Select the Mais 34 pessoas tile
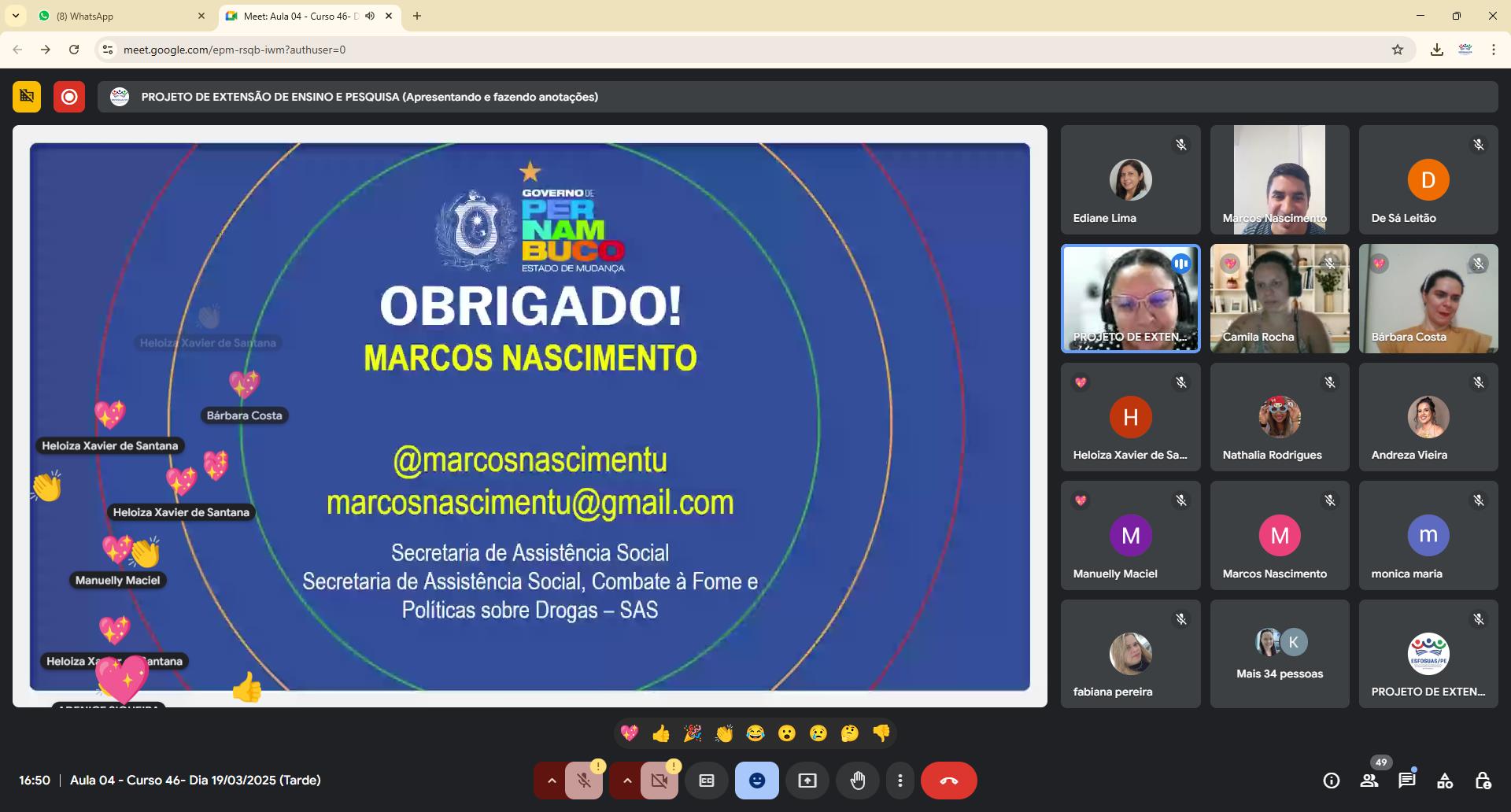1511x812 pixels. pyautogui.click(x=1280, y=654)
